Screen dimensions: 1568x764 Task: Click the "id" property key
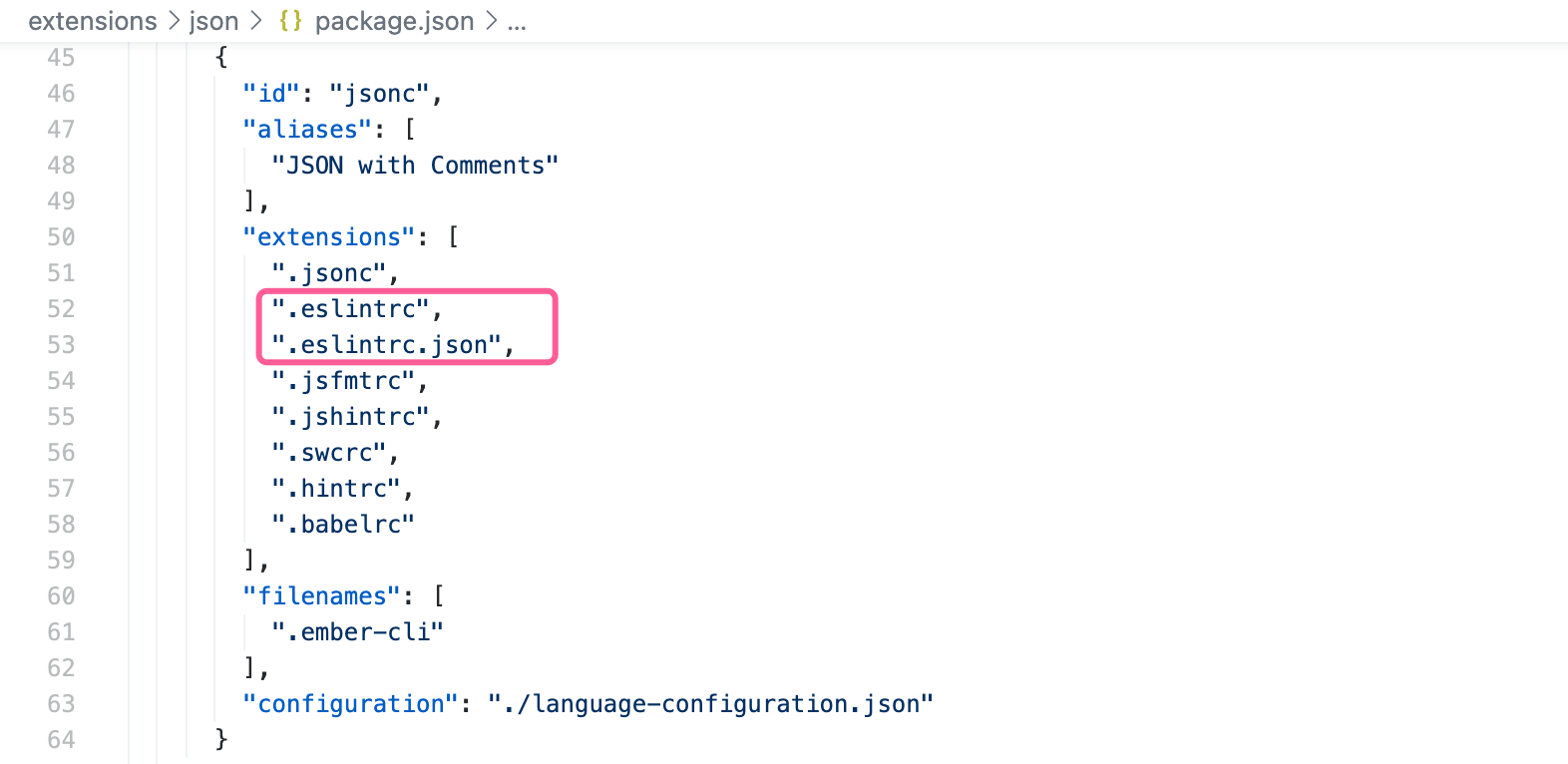(x=271, y=94)
